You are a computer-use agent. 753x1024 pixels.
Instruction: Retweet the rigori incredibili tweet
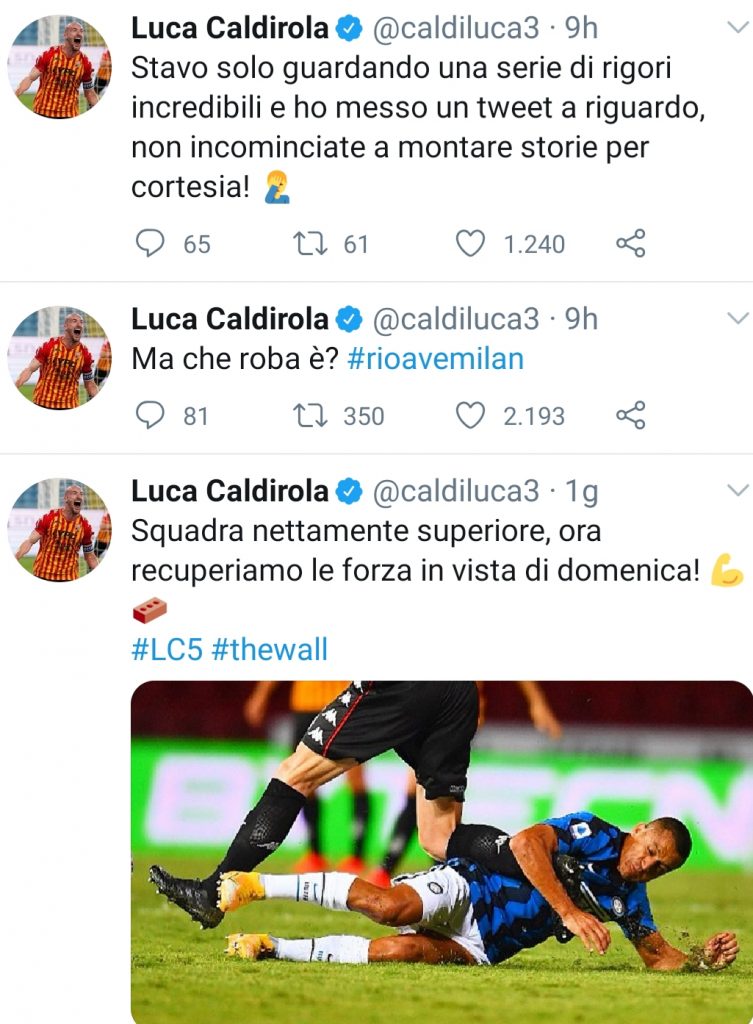[309, 243]
